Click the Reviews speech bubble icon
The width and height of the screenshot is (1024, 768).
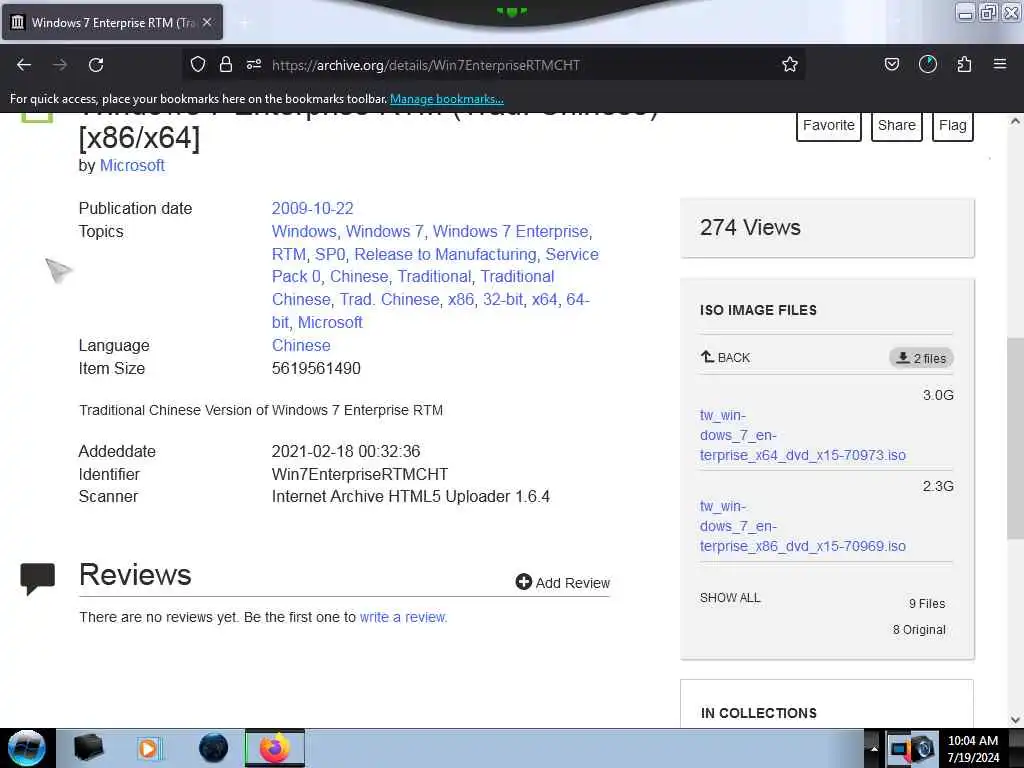click(37, 578)
